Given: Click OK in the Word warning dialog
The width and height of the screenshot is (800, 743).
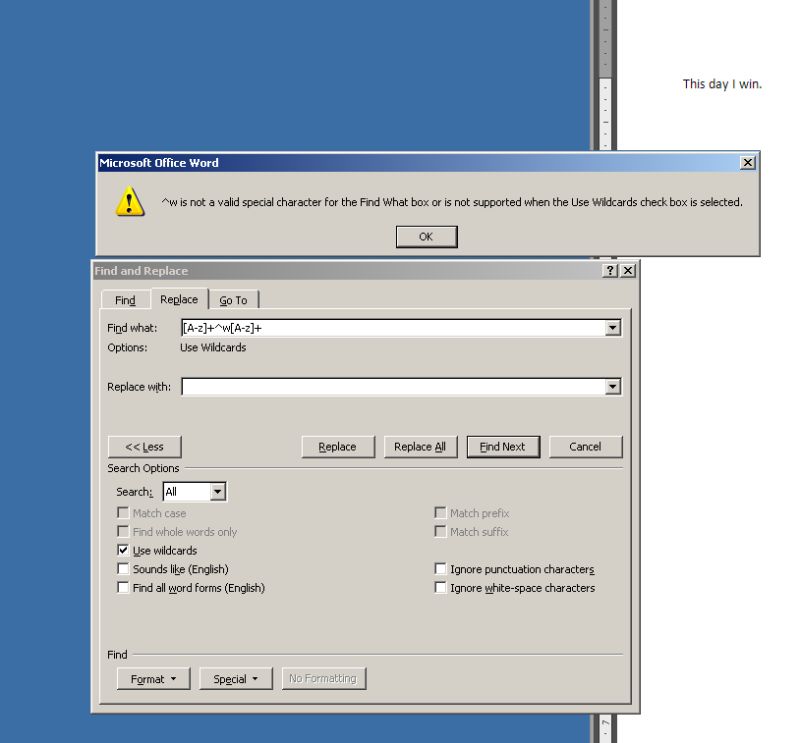Looking at the screenshot, I should tap(427, 237).
